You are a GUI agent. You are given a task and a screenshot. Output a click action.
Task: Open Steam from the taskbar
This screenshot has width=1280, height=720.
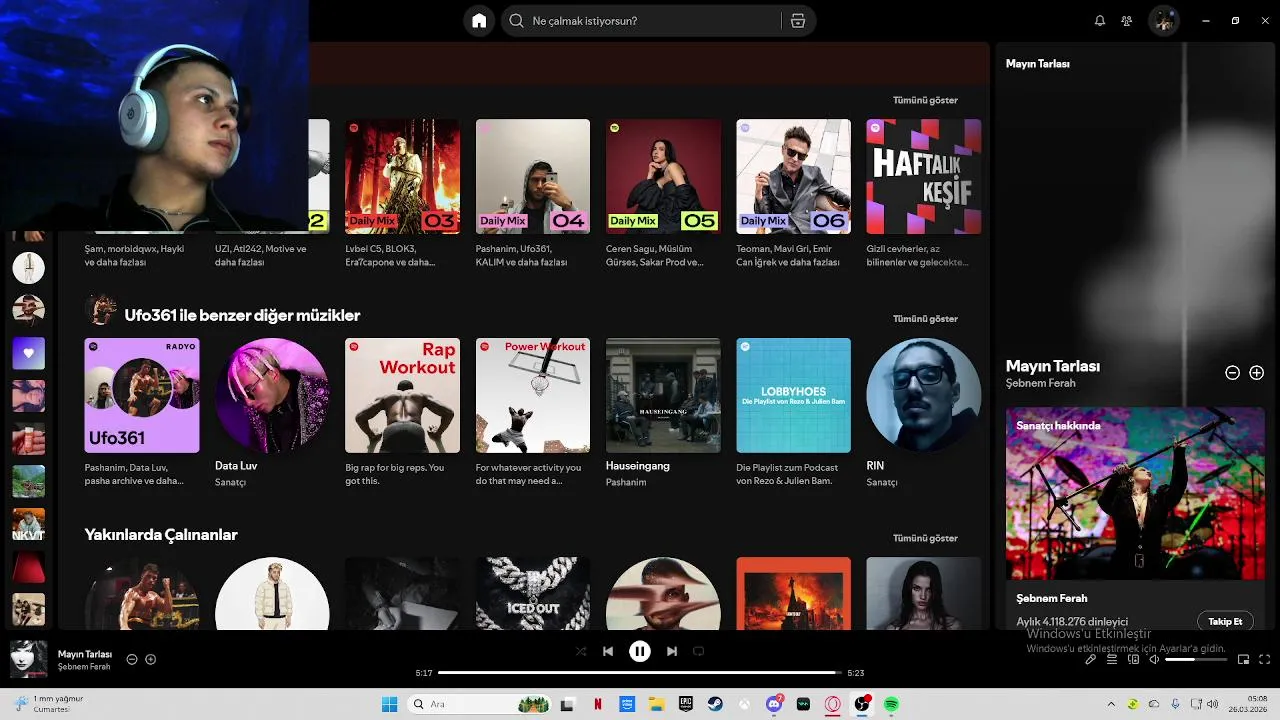[x=716, y=704]
